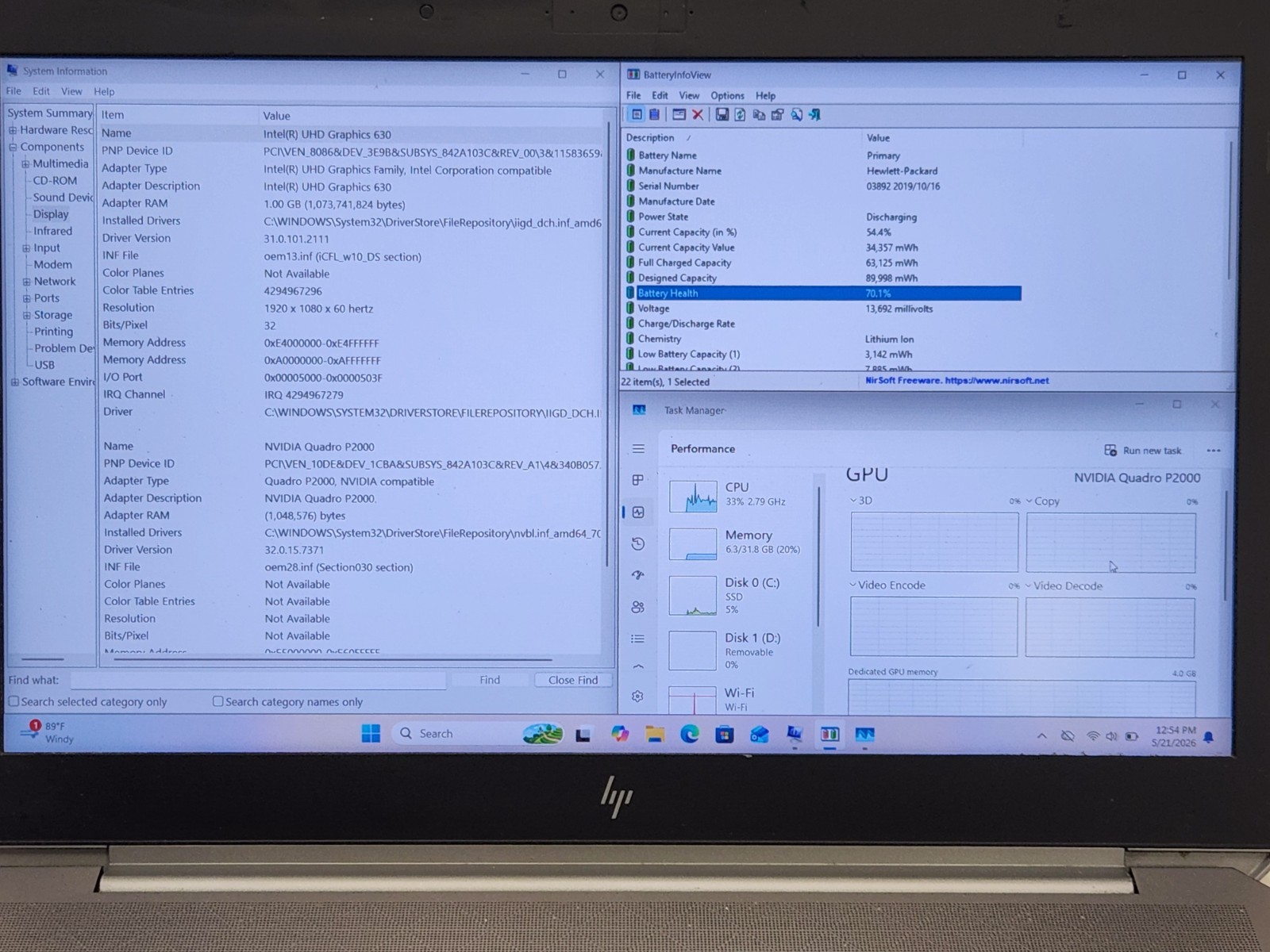Click Save icon in BatteryInfoView toolbar

tap(722, 115)
